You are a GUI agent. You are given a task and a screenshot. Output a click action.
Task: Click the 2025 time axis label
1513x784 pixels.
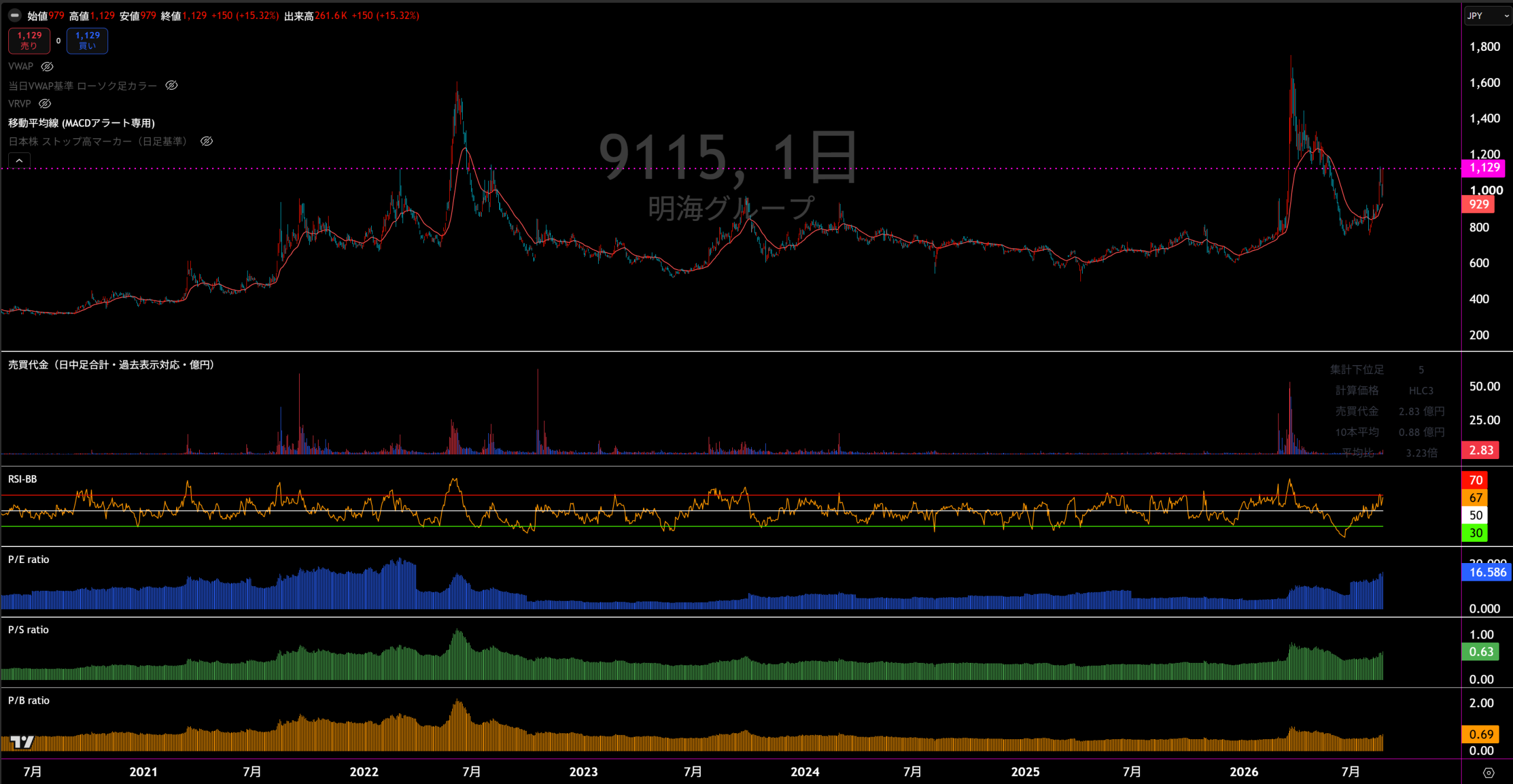pyautogui.click(x=1025, y=772)
